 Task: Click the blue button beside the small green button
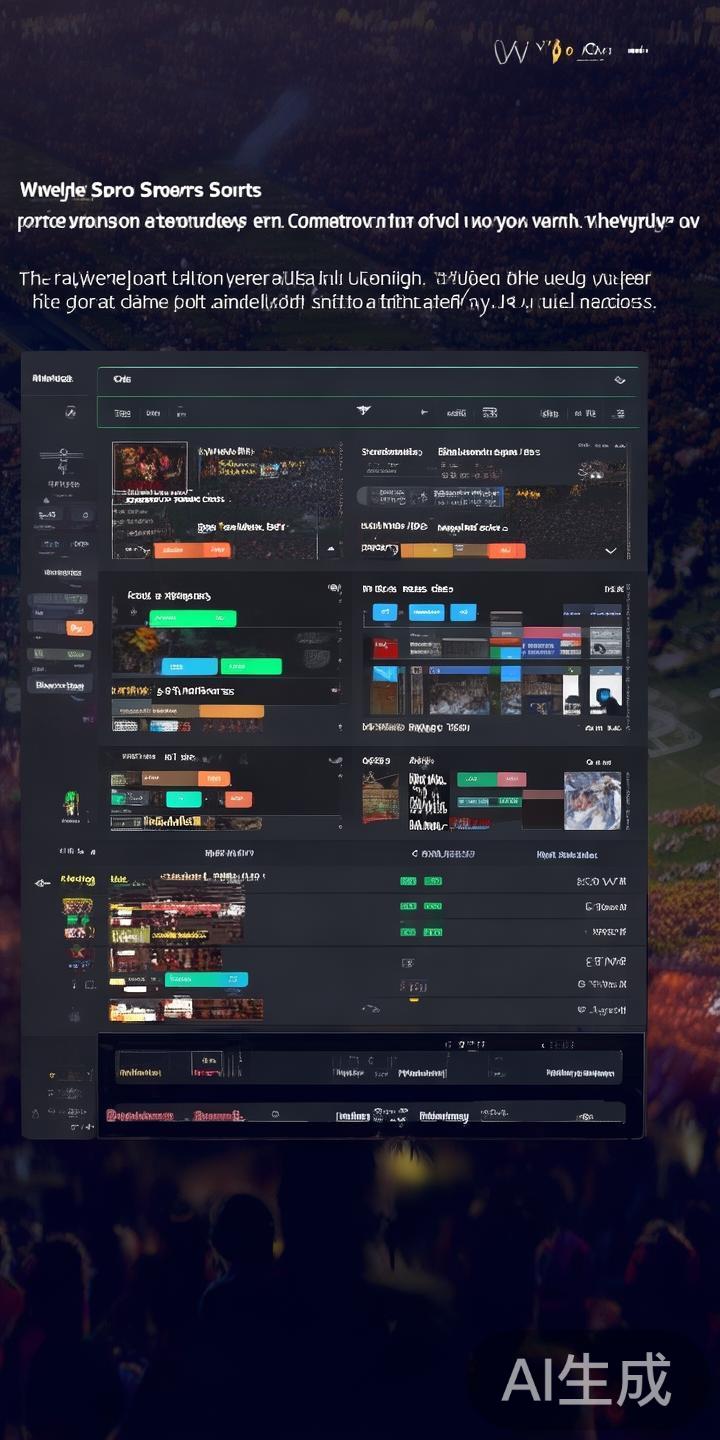coord(189,666)
